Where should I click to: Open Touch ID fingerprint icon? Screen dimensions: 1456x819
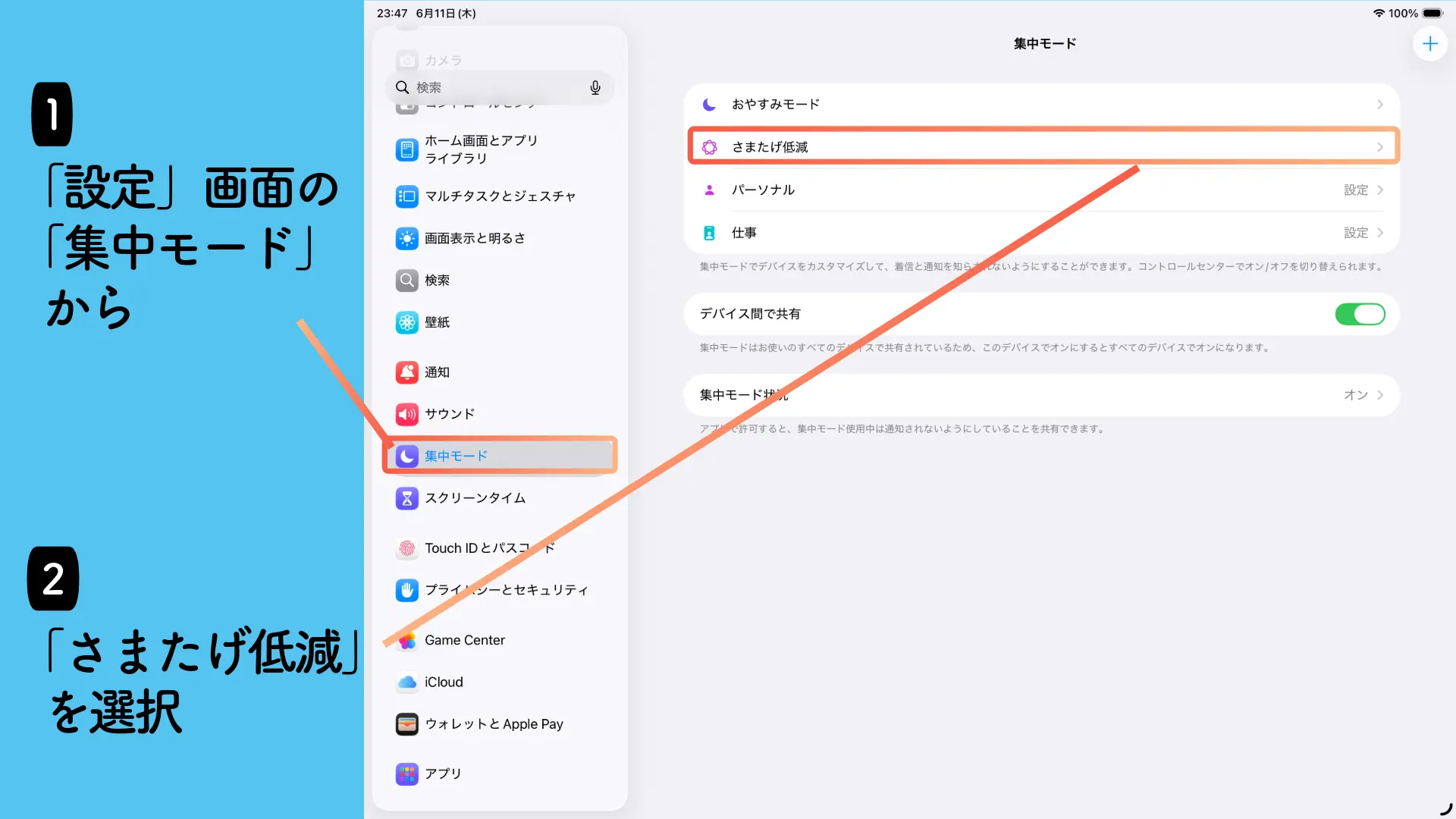coord(407,548)
